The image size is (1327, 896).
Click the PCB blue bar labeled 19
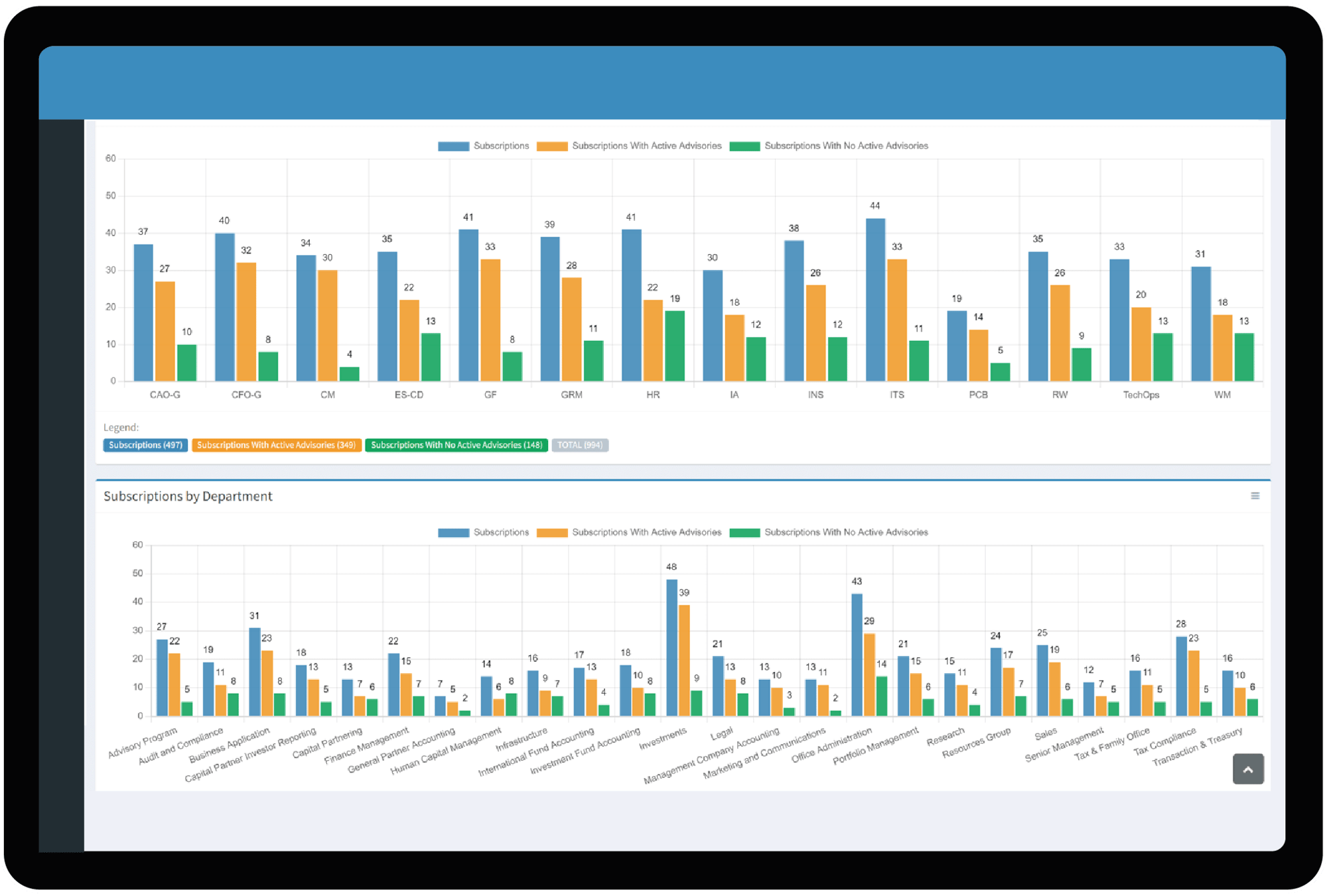[x=957, y=346]
